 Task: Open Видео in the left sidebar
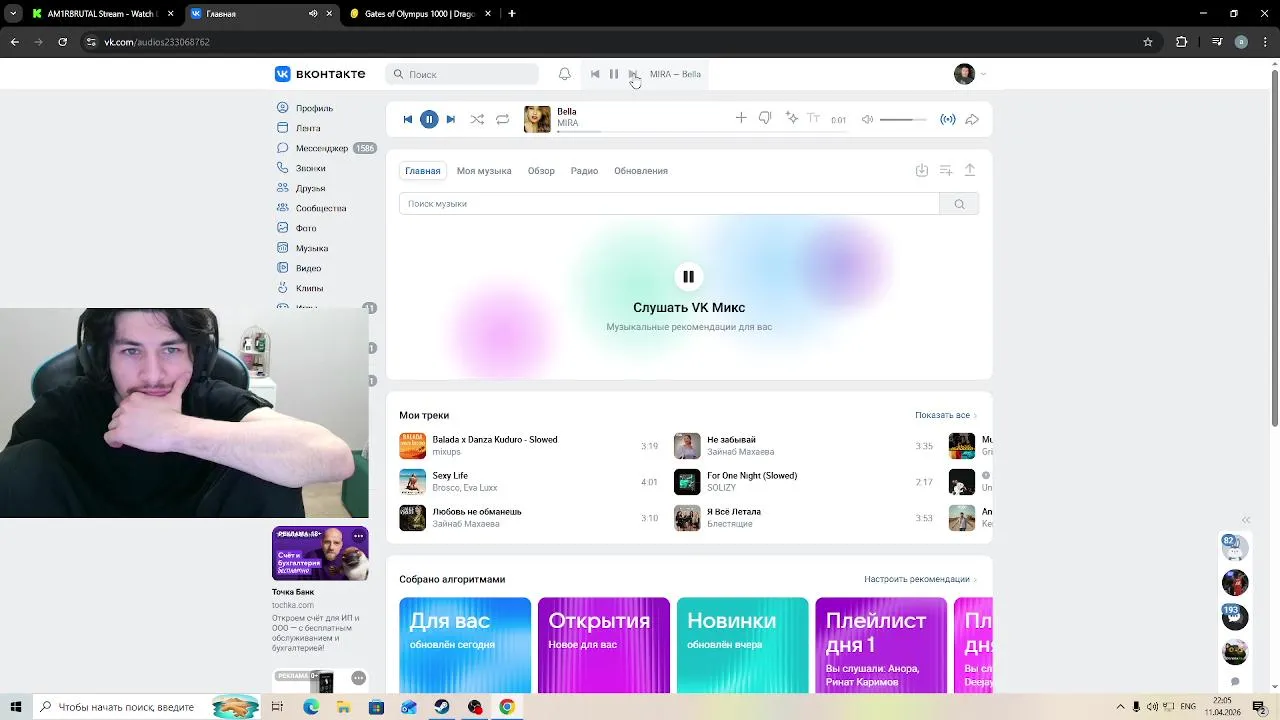pyautogui.click(x=308, y=268)
